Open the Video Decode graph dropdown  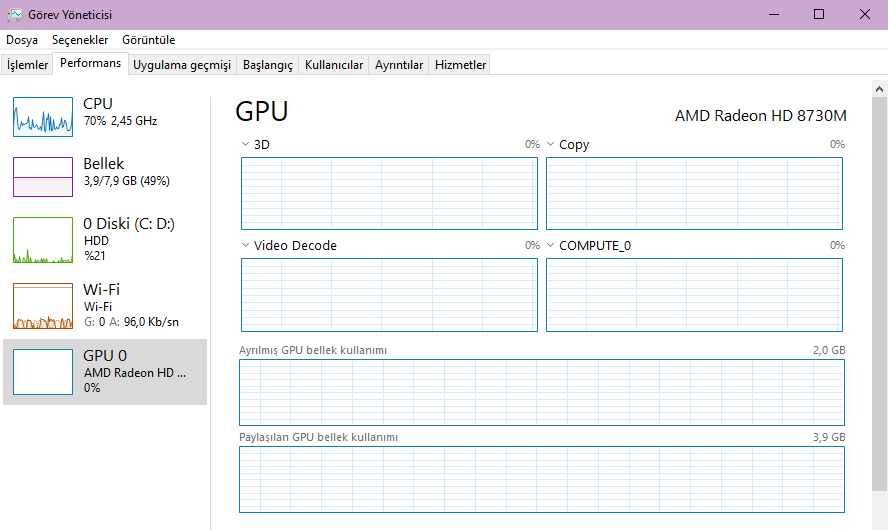[x=246, y=246]
